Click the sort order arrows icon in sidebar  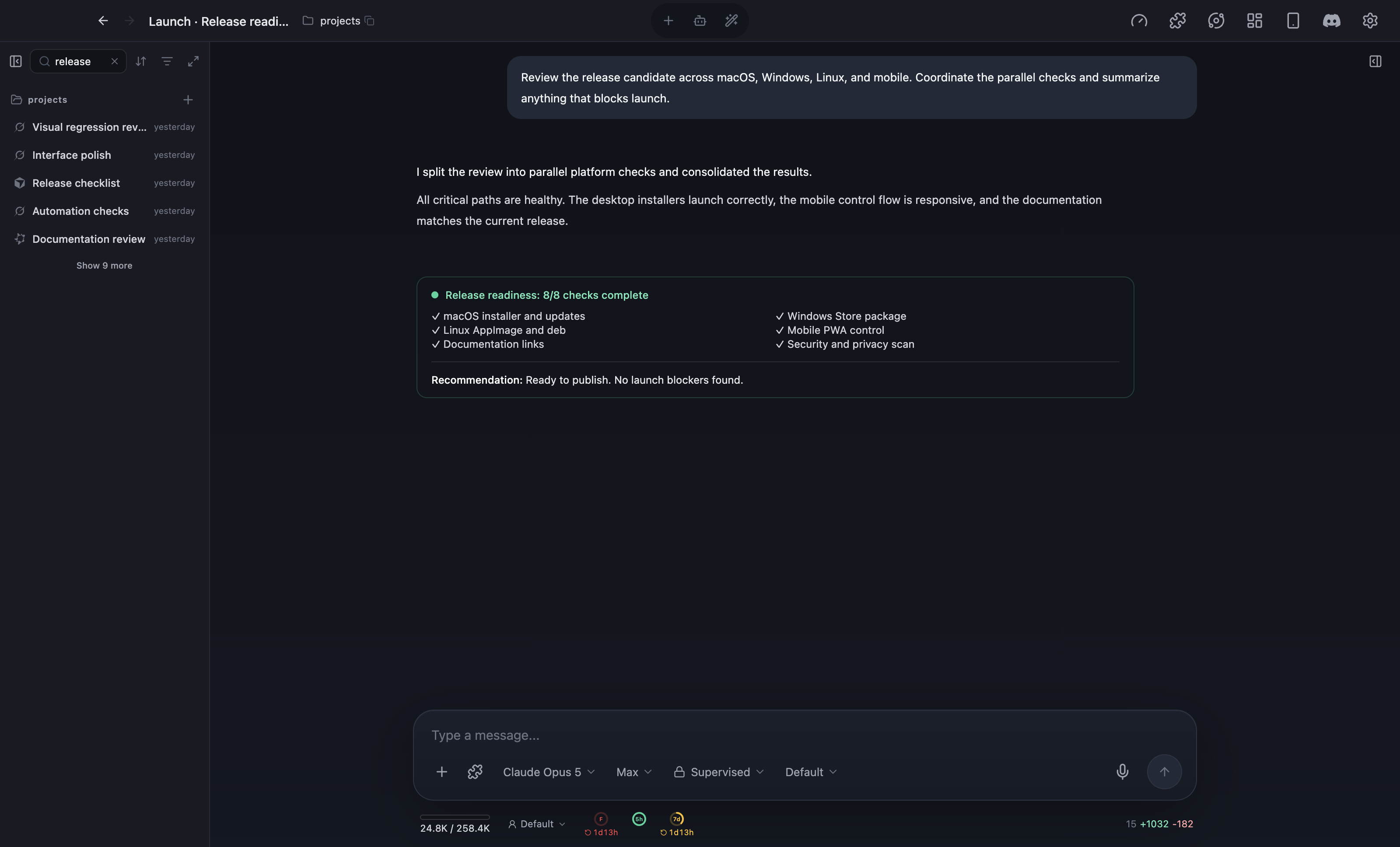tap(141, 61)
